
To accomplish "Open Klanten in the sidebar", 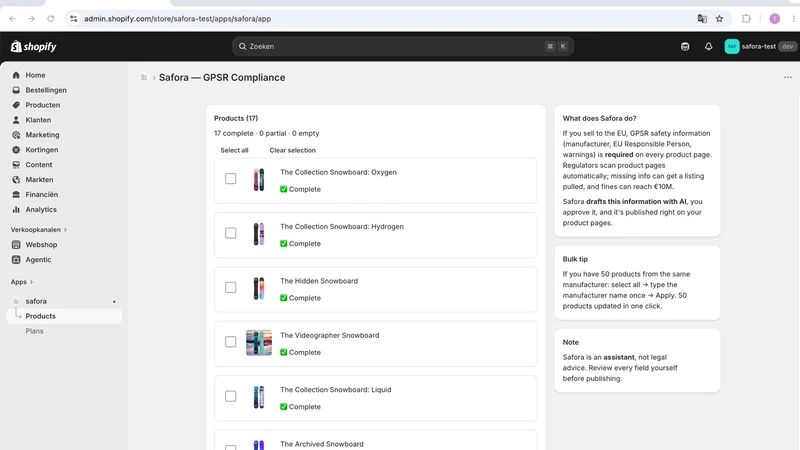I will point(38,120).
